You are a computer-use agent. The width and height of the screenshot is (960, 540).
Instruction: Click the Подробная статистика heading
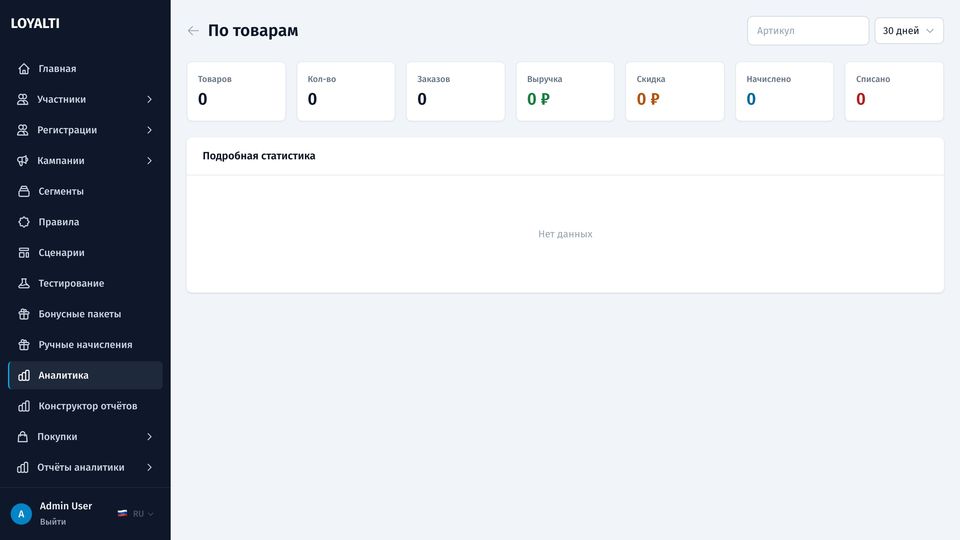[259, 156]
